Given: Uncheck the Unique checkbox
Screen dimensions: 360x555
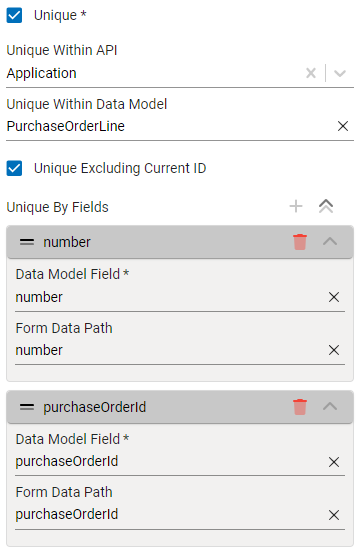Looking at the screenshot, I should click(14, 16).
